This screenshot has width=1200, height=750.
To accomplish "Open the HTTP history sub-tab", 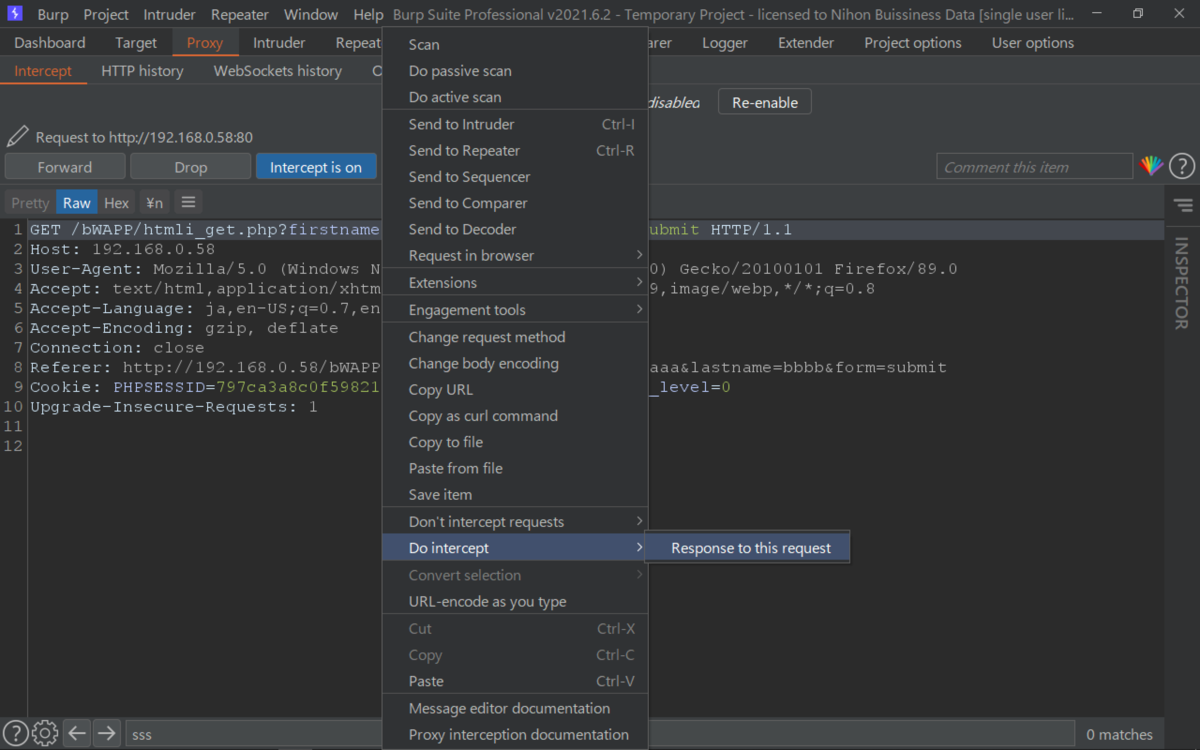I will click(x=142, y=71).
